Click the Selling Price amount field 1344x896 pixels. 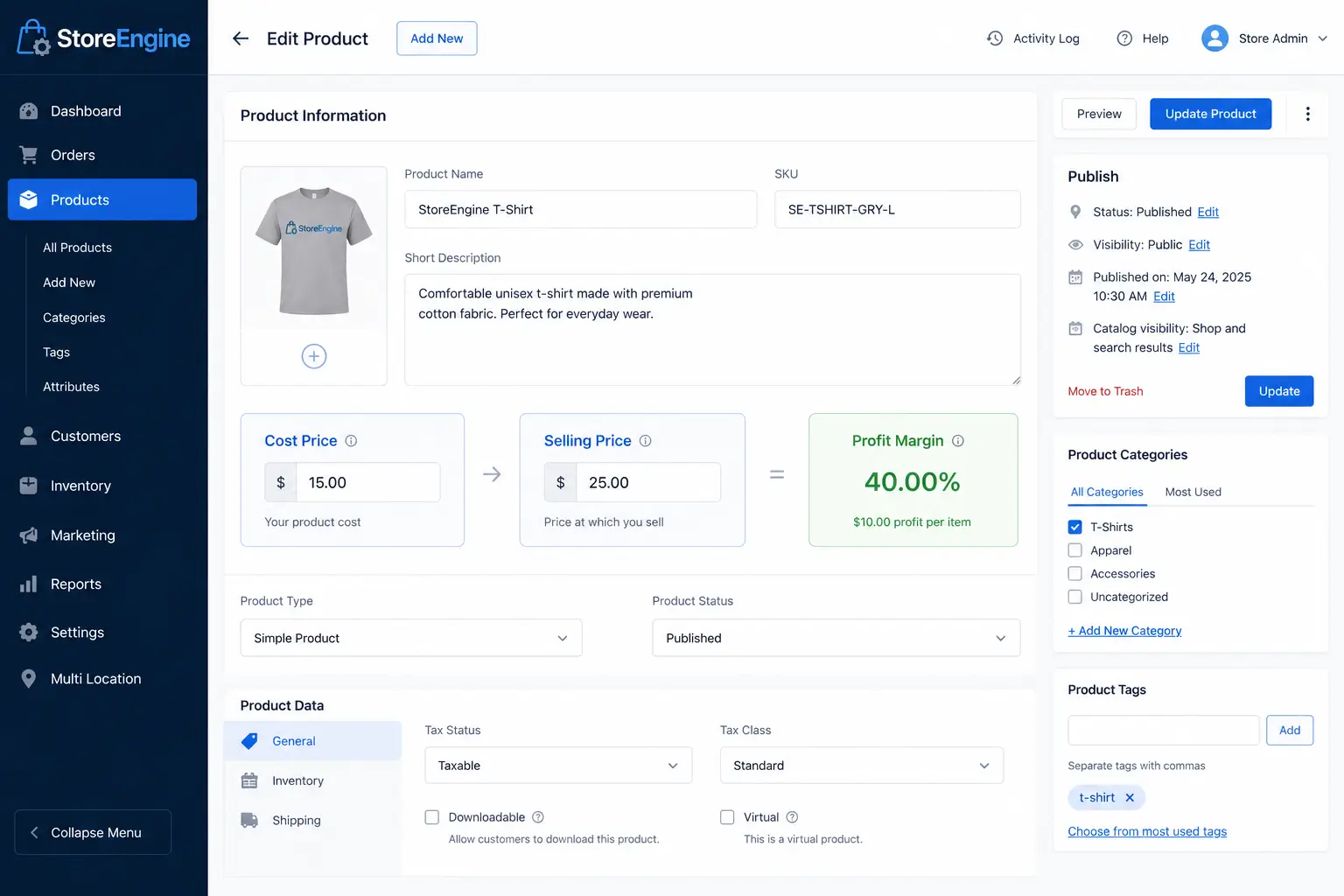pyautogui.click(x=647, y=482)
